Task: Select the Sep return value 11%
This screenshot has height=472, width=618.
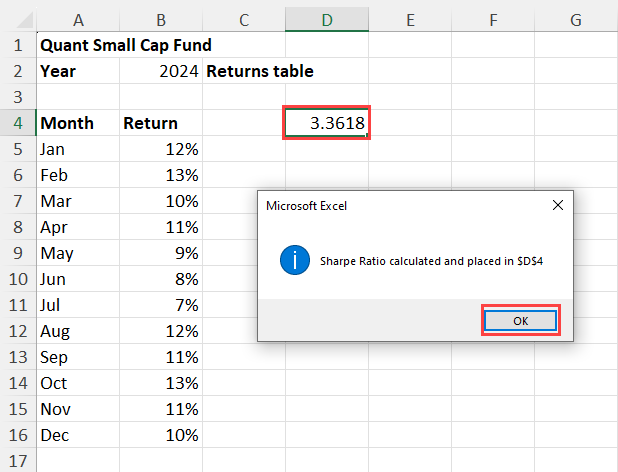Action: click(161, 357)
